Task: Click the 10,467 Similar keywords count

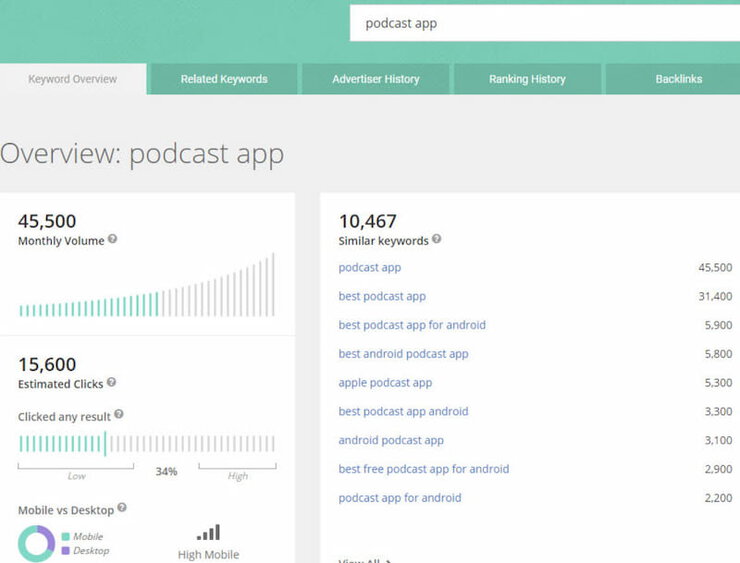Action: coord(368,221)
